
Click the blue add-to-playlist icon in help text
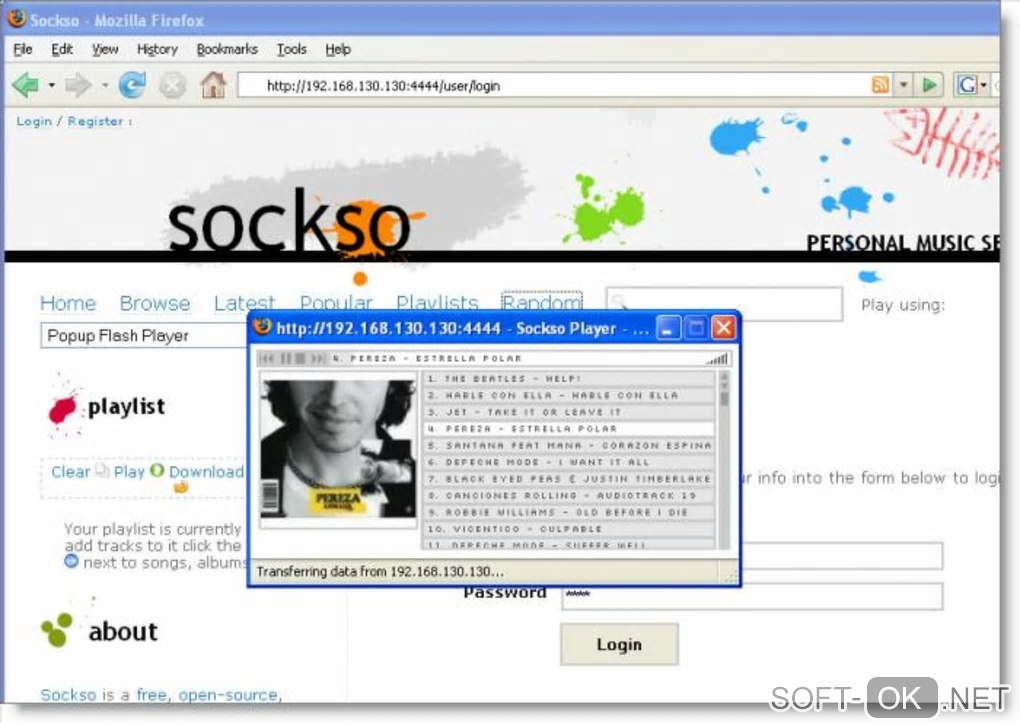[71, 561]
